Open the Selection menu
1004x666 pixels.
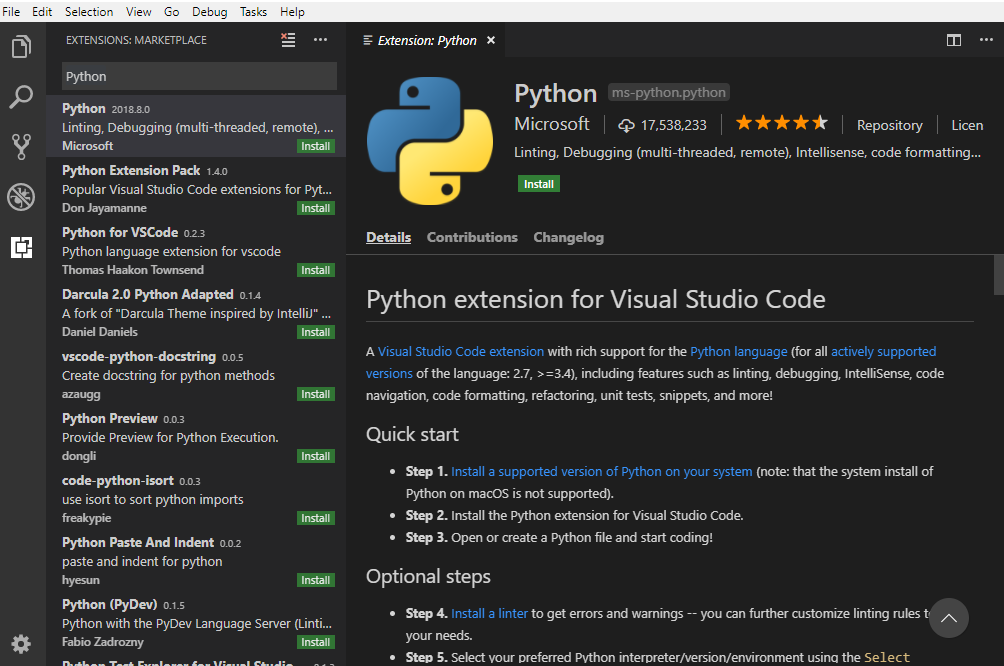tap(89, 11)
